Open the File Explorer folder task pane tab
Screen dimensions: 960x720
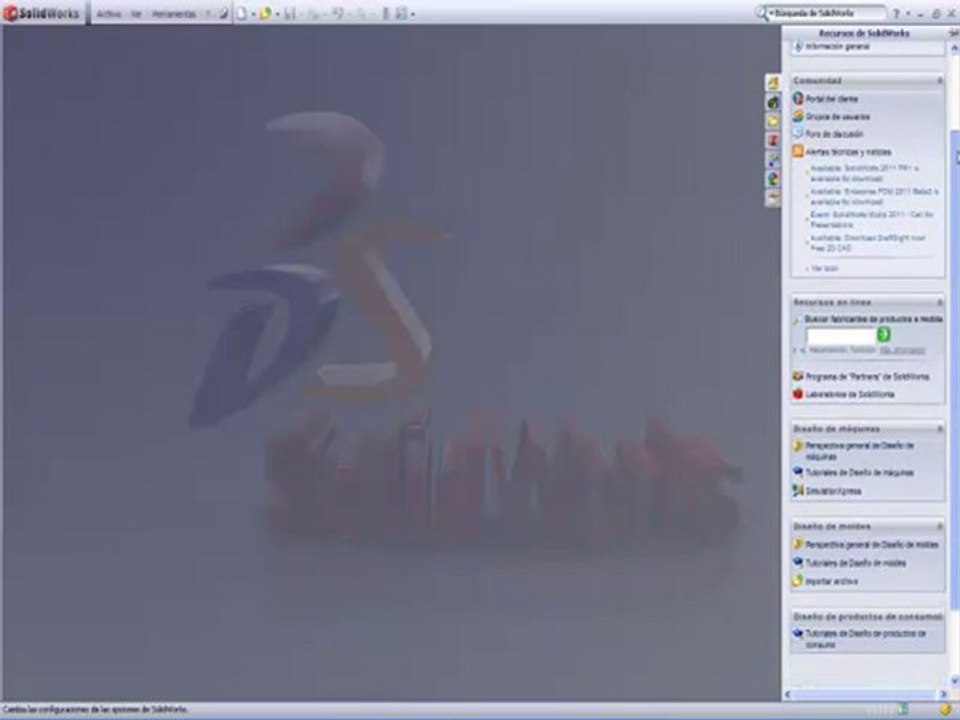(773, 121)
